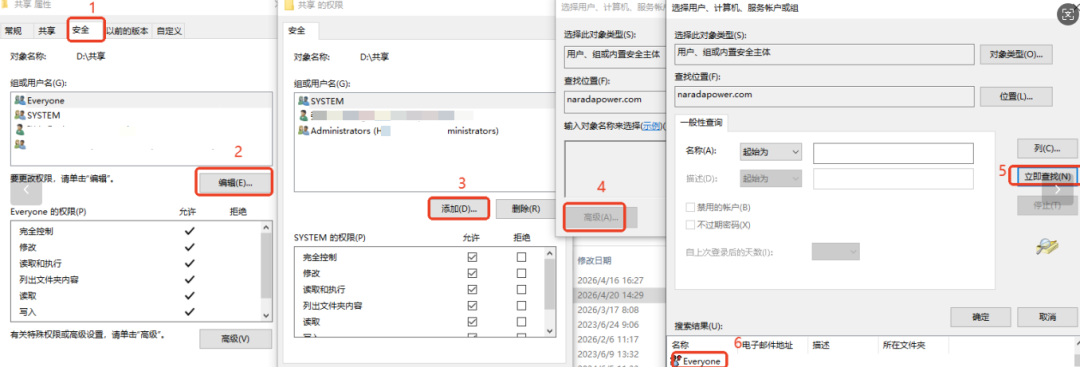
Task: Click 高级(A)... button in select users dialog
Action: click(x=601, y=217)
